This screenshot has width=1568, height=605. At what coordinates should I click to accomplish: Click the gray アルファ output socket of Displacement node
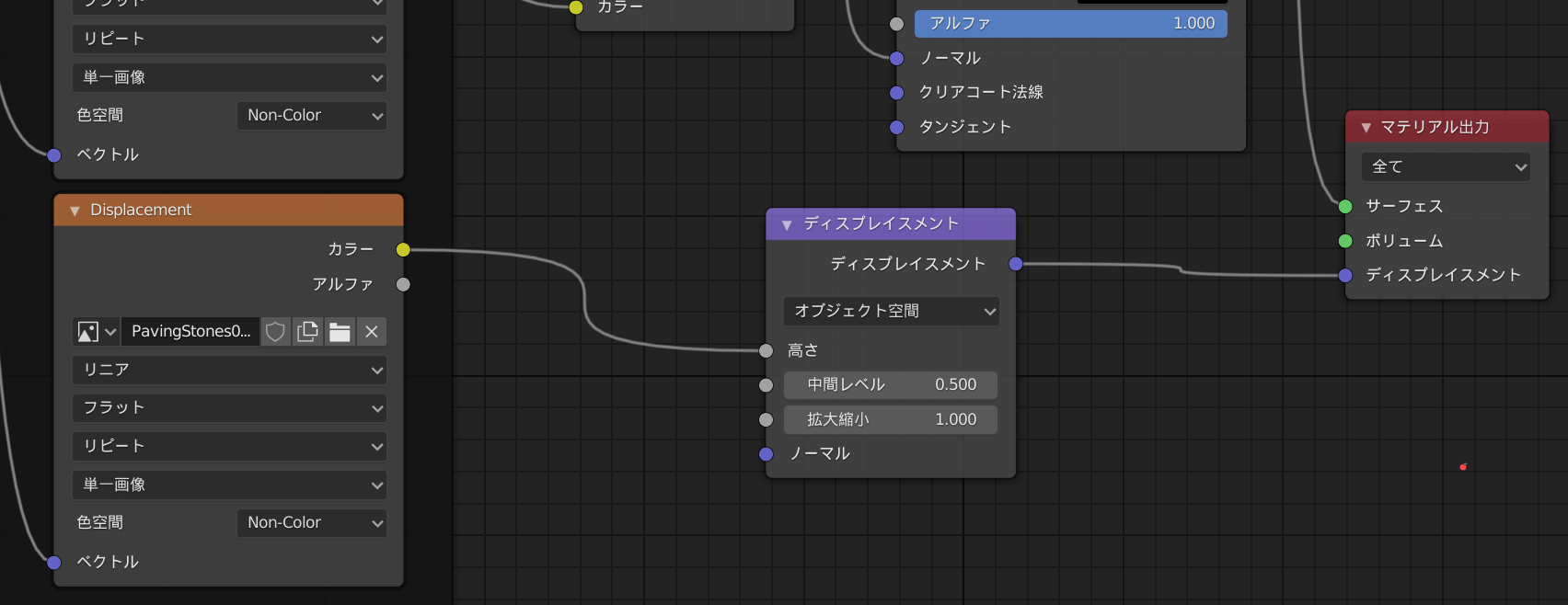[403, 284]
